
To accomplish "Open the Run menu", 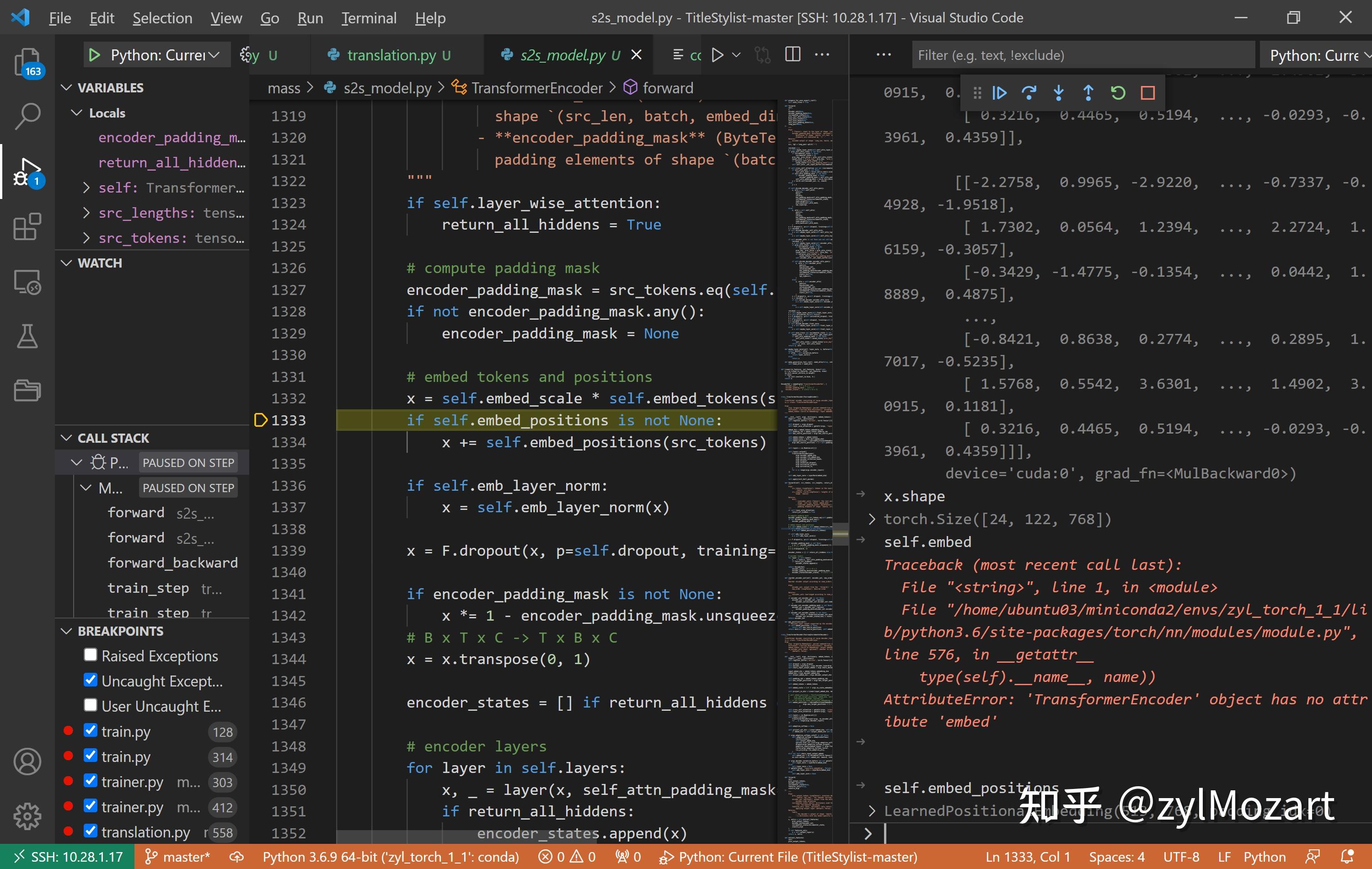I will point(310,18).
